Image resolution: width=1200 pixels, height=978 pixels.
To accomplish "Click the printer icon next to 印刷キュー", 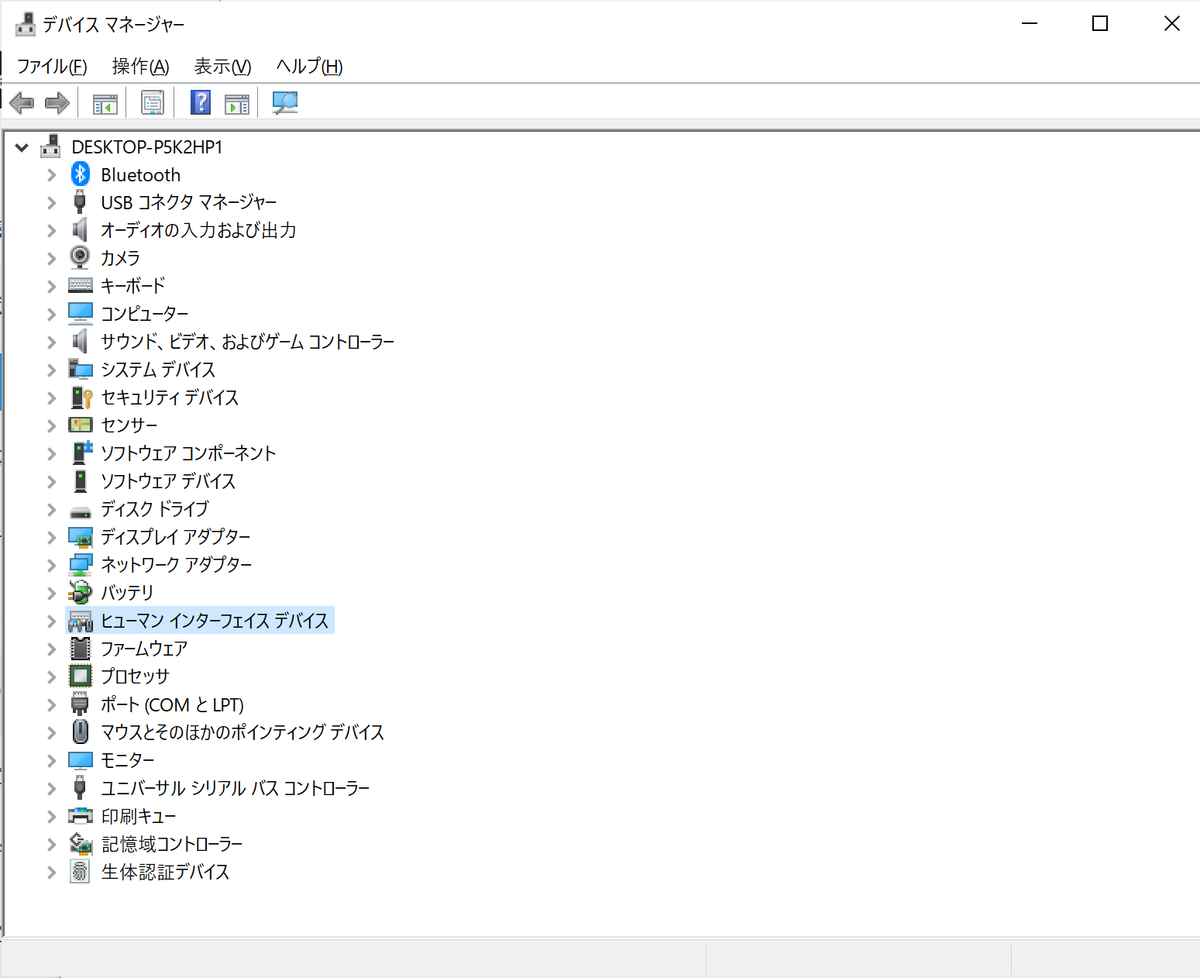I will 81,816.
